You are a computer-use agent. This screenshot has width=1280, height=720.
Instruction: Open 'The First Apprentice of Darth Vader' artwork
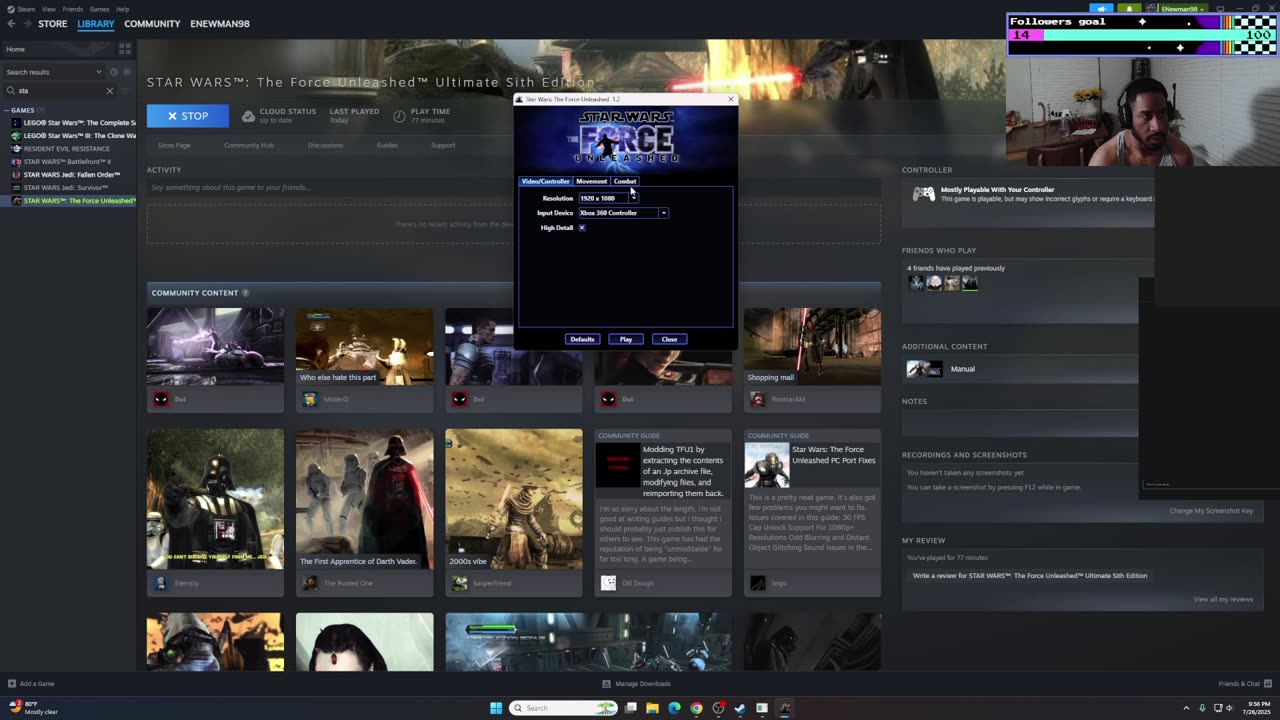[x=364, y=499]
